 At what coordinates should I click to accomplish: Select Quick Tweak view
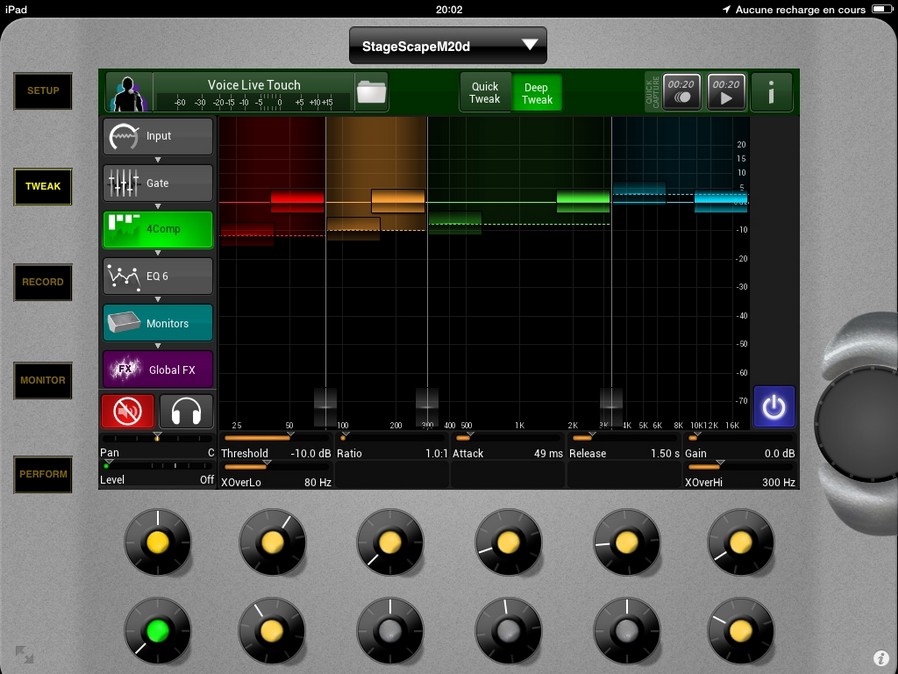(485, 93)
